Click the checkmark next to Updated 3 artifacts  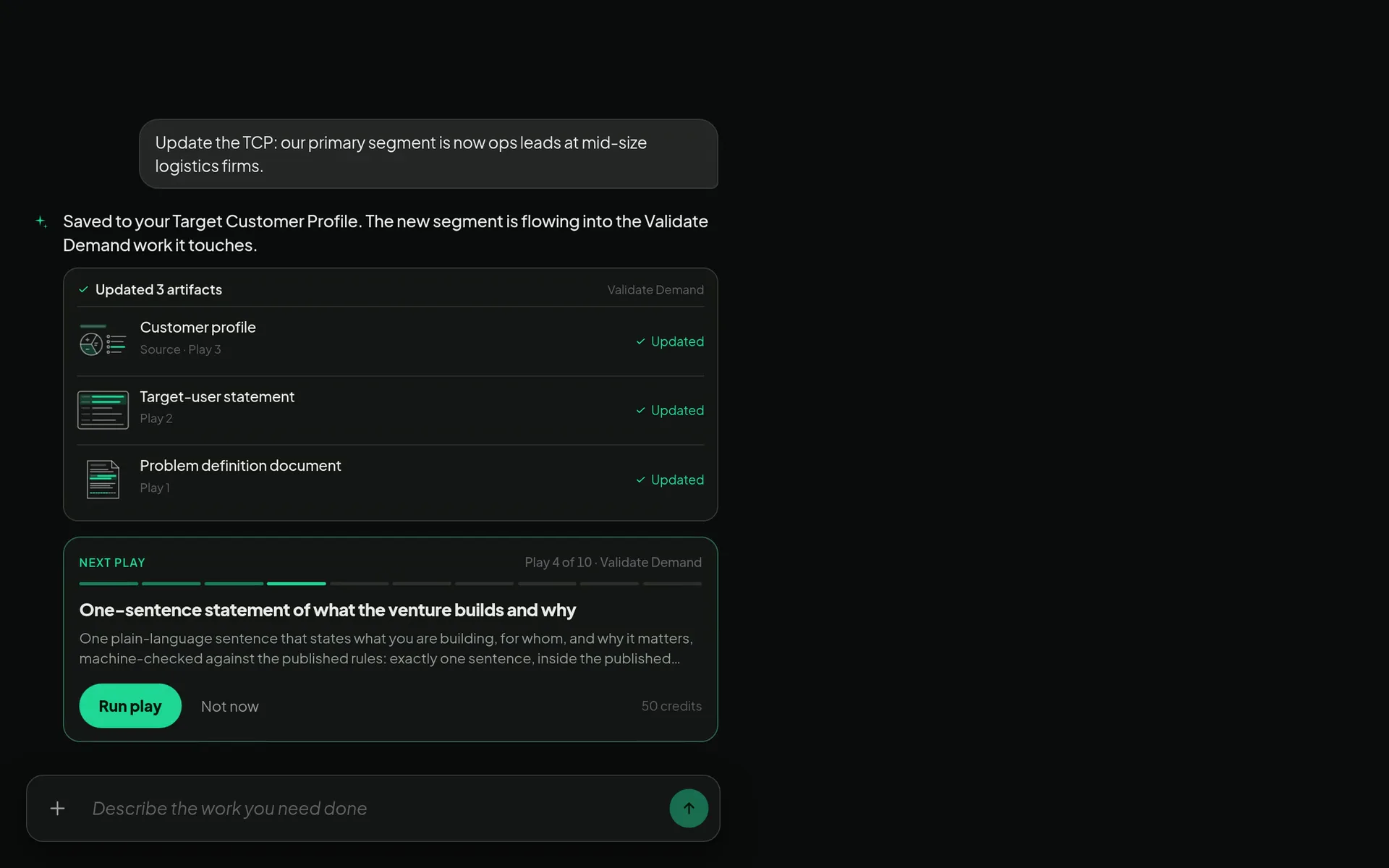point(83,289)
